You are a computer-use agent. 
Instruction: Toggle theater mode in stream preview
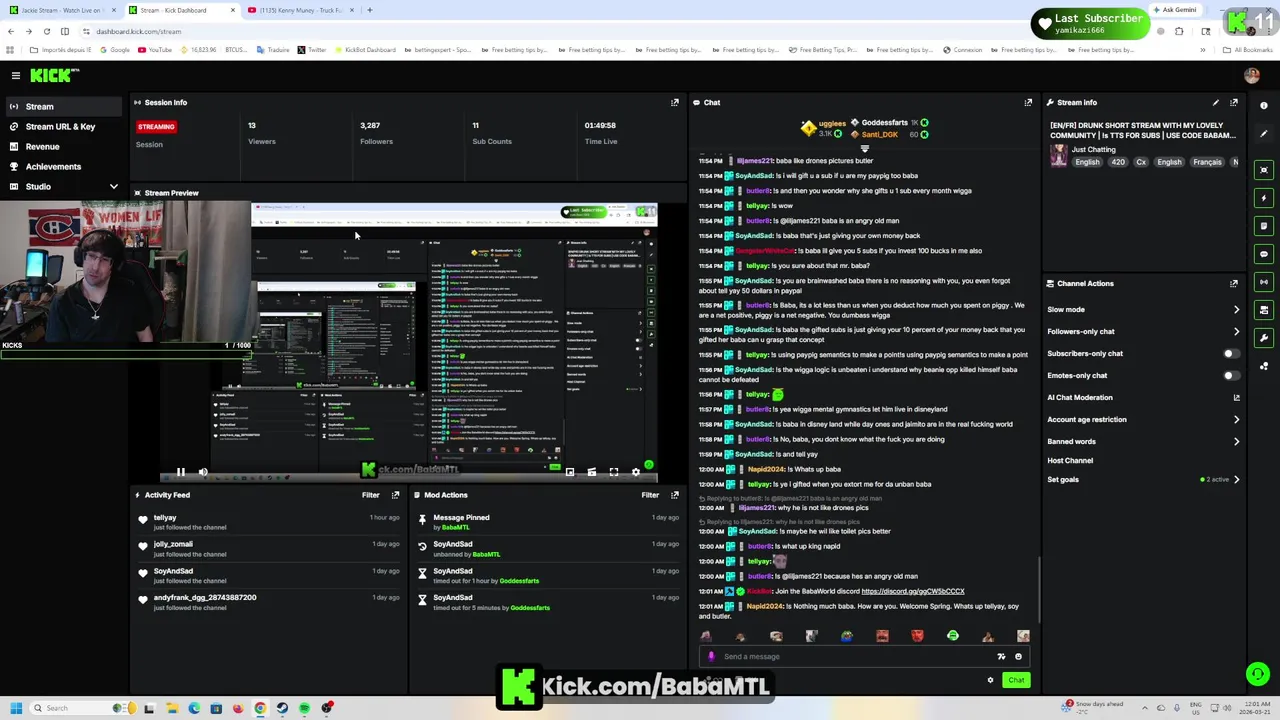pyautogui.click(x=592, y=472)
